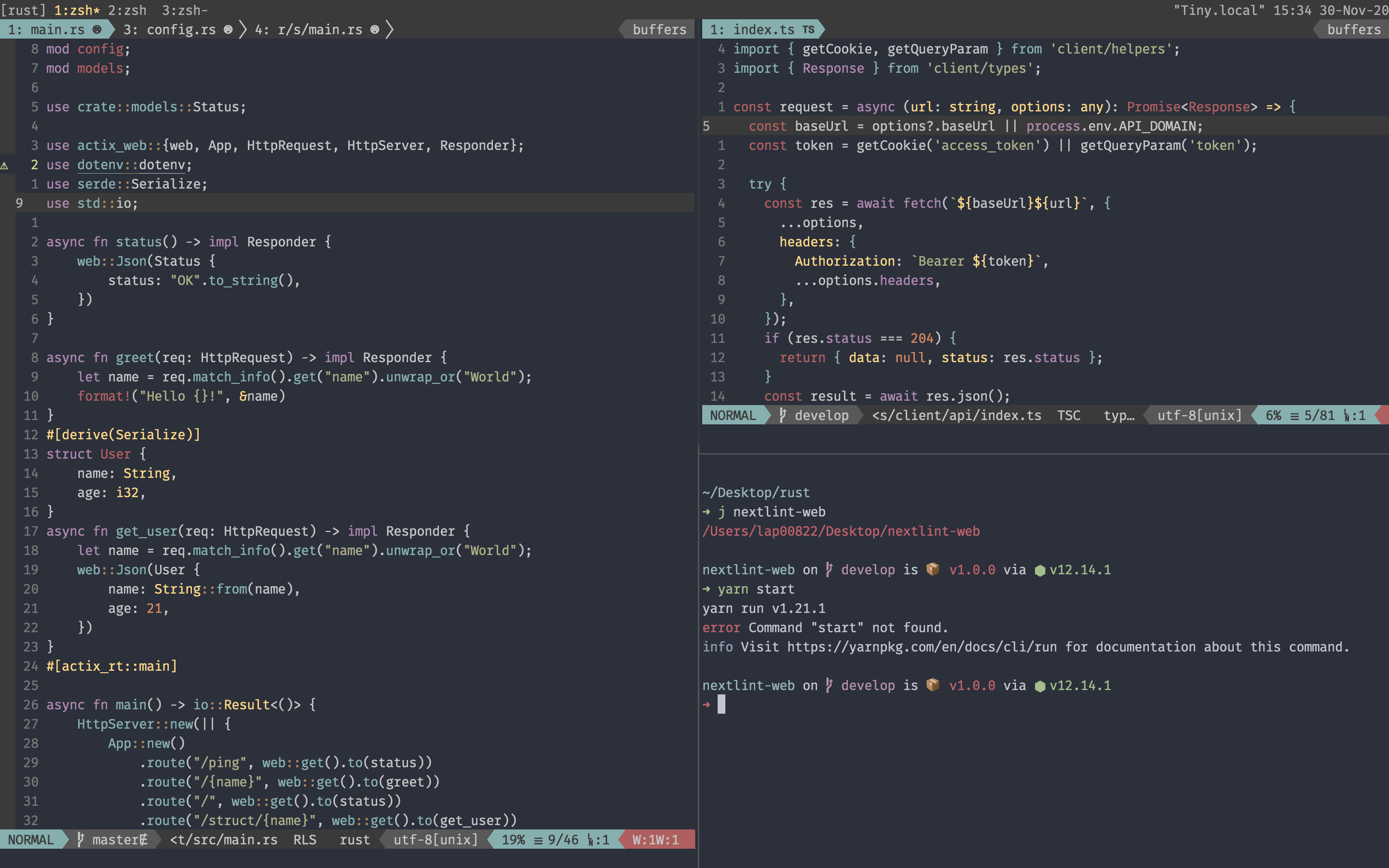Click the package box icon above 'yarn start'
This screenshot has width=1389, height=868.
click(933, 569)
